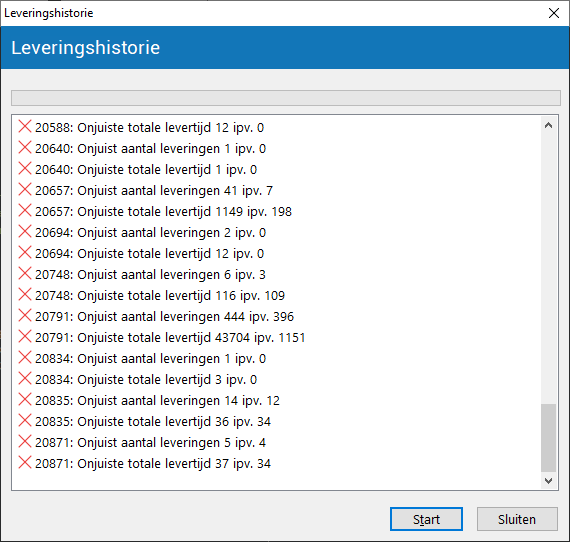Click the scrollbar up arrow

tap(548, 125)
